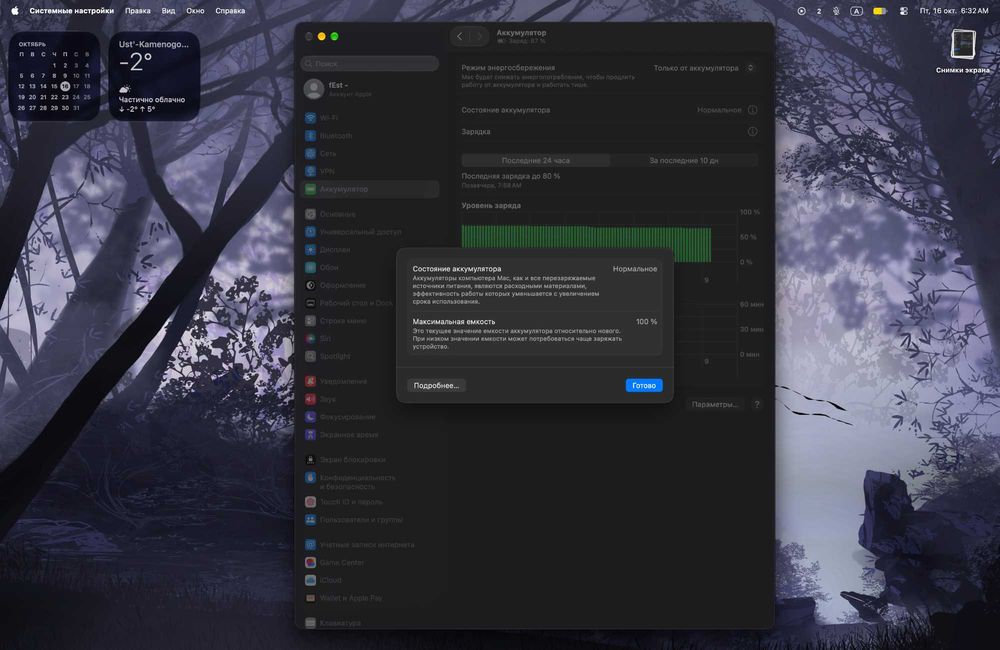Open Экранное время settings
Image resolution: width=1000 pixels, height=650 pixels.
pyautogui.click(x=370, y=435)
